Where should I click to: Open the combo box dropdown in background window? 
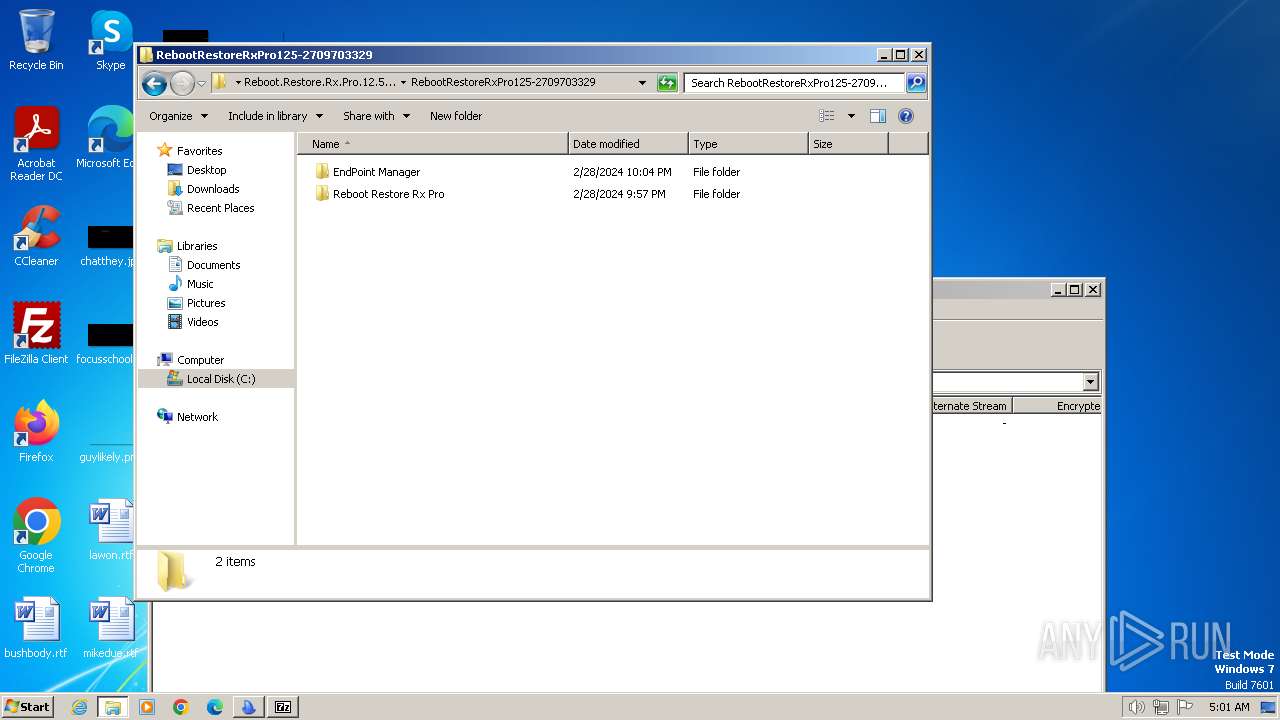click(x=1090, y=382)
